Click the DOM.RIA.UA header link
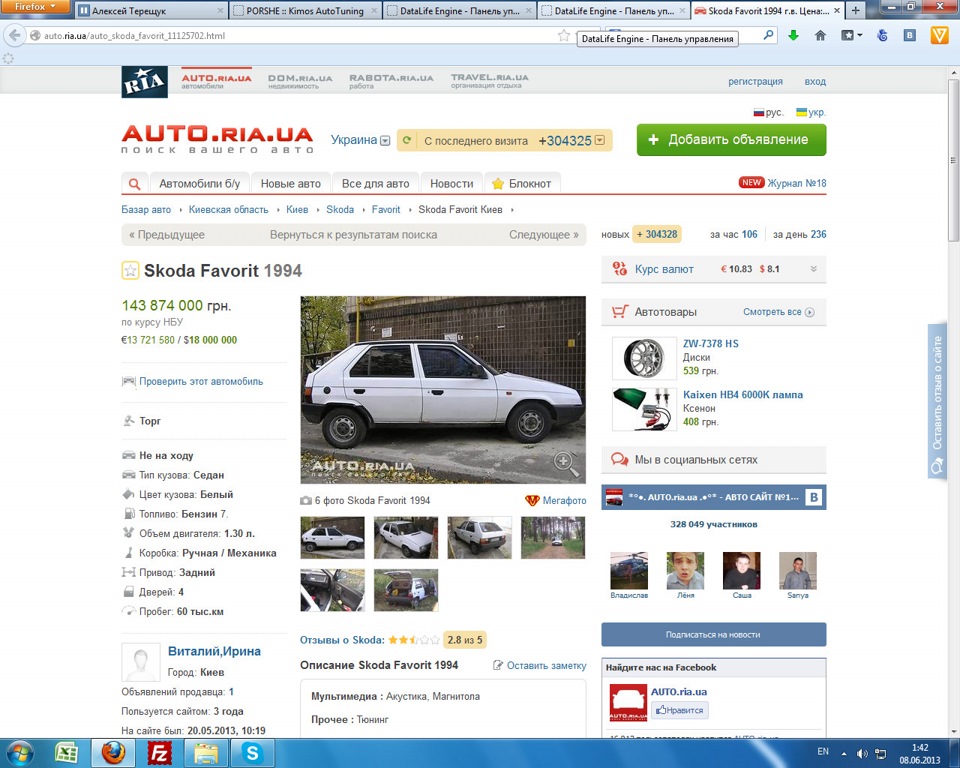This screenshot has width=960, height=768. tap(300, 81)
